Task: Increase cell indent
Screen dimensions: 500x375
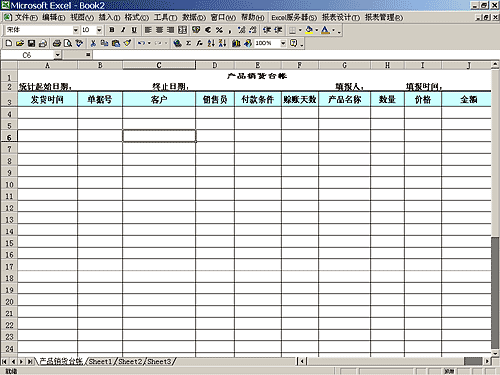Action: (x=278, y=30)
